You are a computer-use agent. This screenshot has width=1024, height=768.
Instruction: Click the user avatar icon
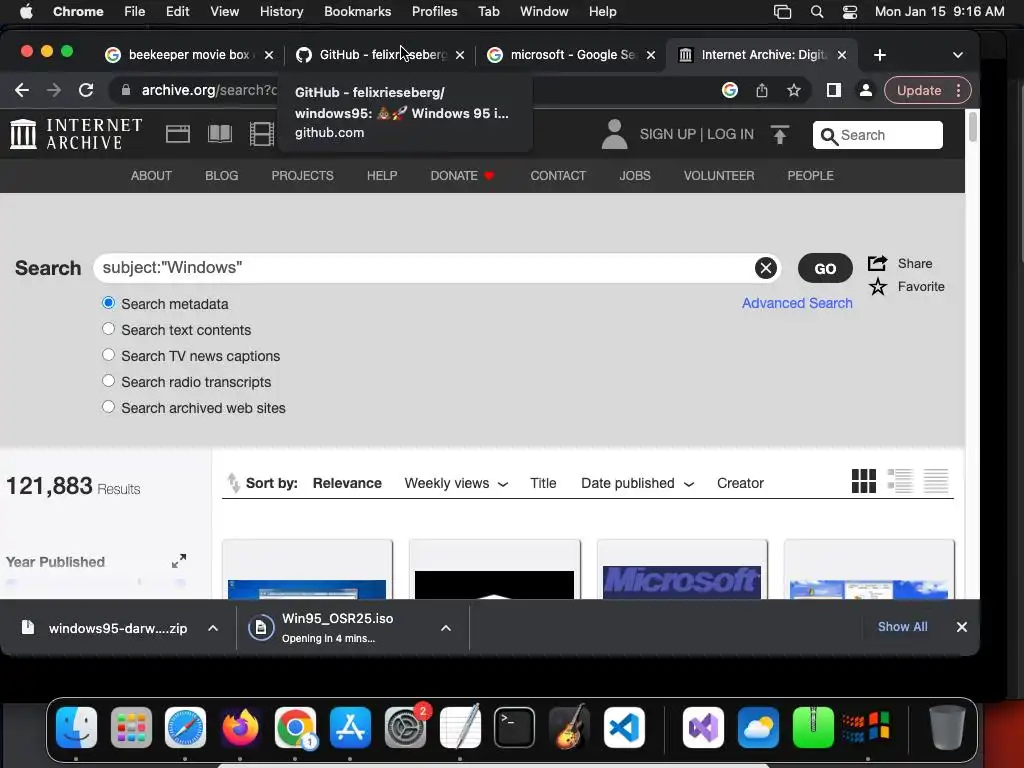(614, 134)
